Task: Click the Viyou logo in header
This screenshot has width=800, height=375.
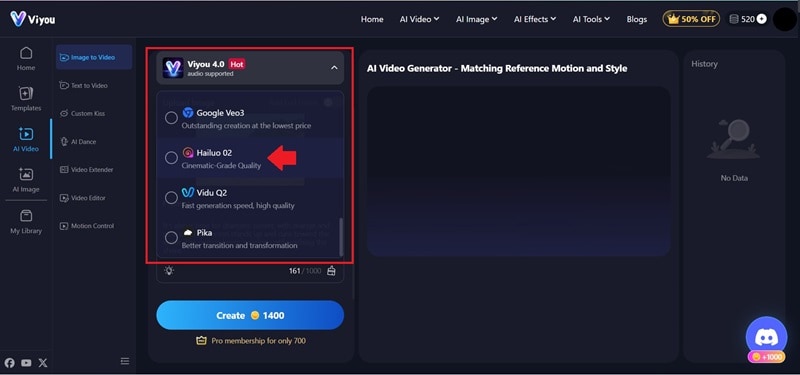Action: [32, 19]
